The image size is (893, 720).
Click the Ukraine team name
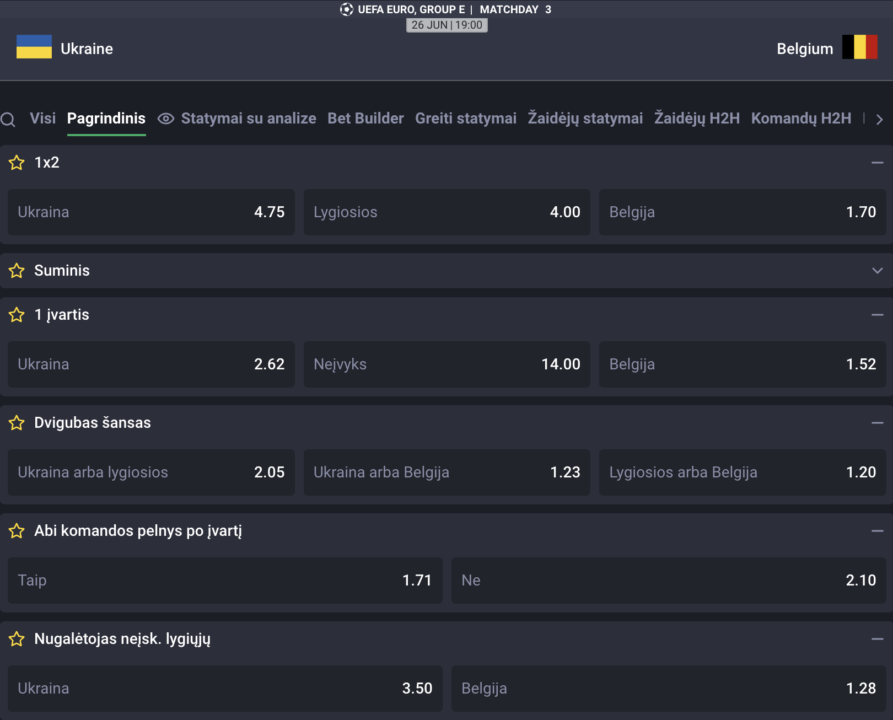[x=87, y=49]
